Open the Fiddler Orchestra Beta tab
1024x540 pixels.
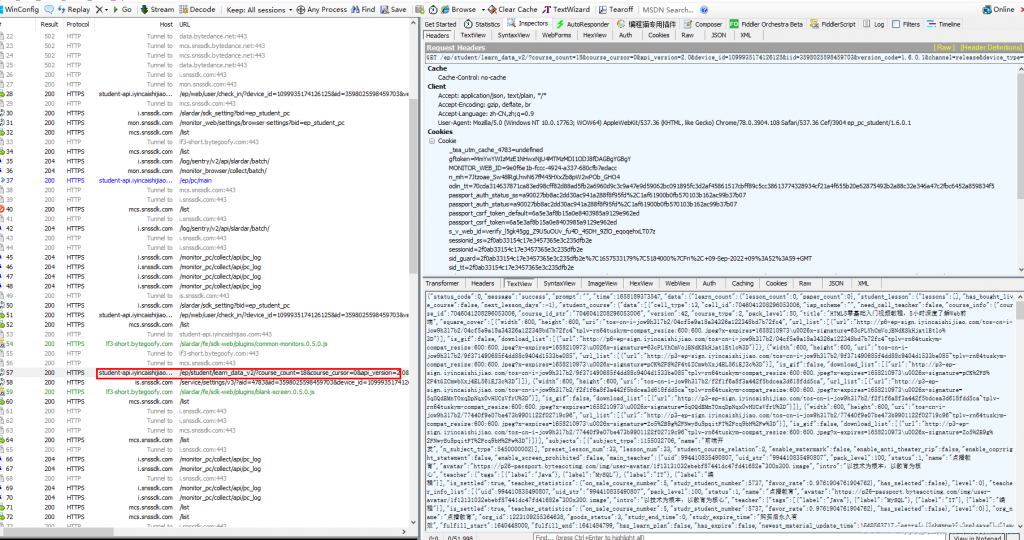766,24
